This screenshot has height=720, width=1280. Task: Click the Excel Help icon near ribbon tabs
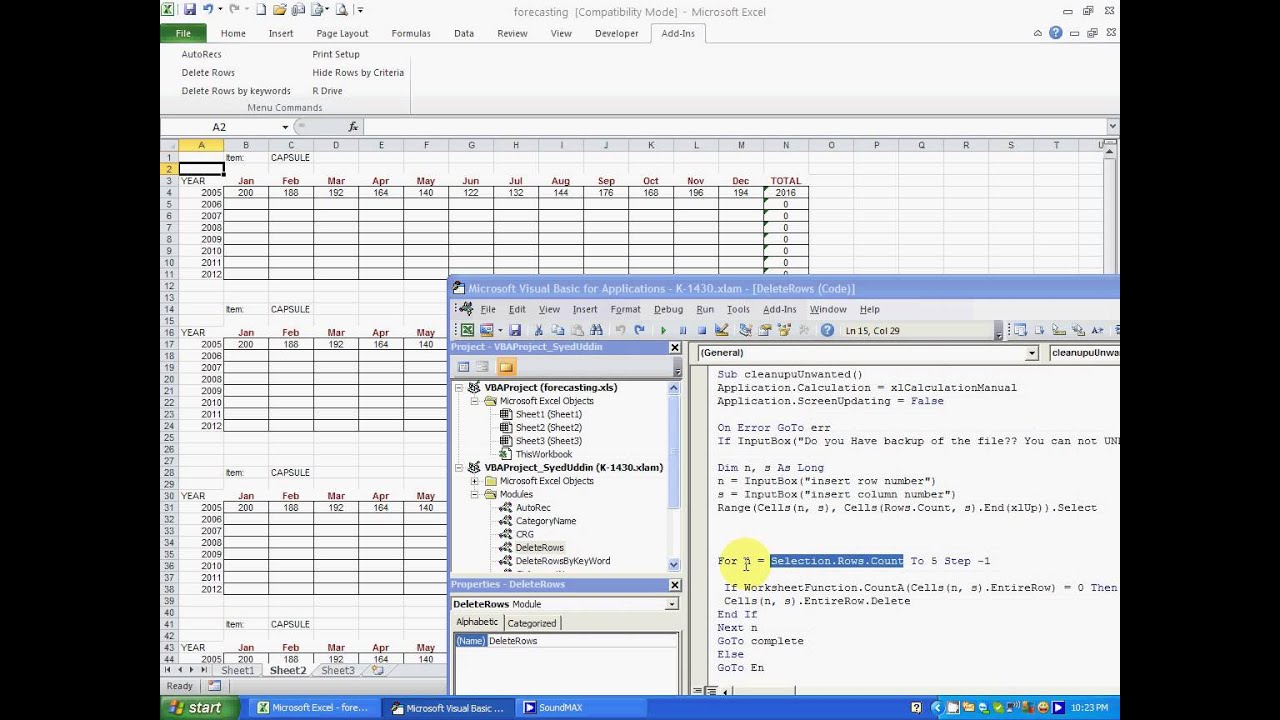click(1057, 33)
